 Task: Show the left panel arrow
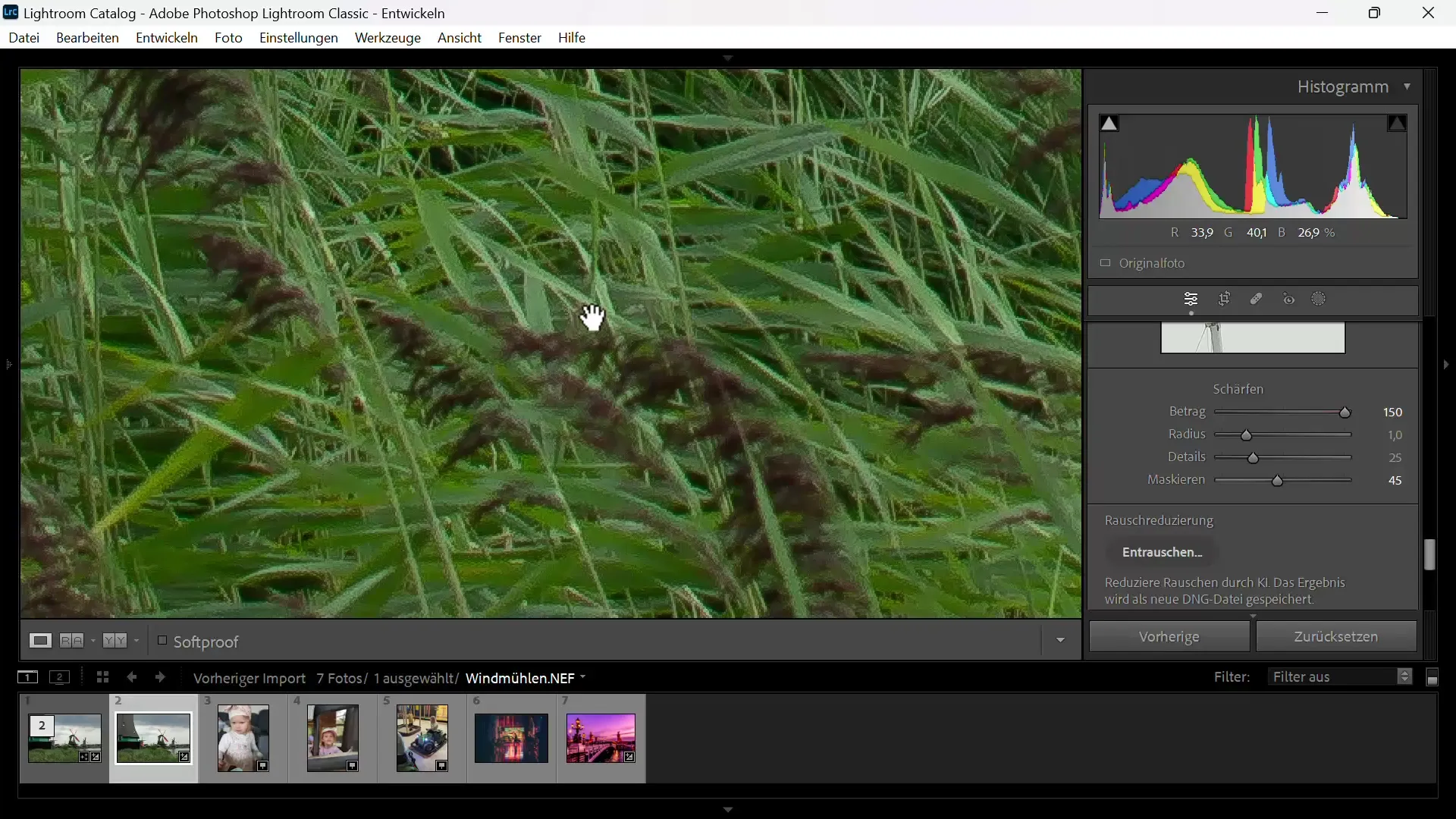tap(8, 365)
